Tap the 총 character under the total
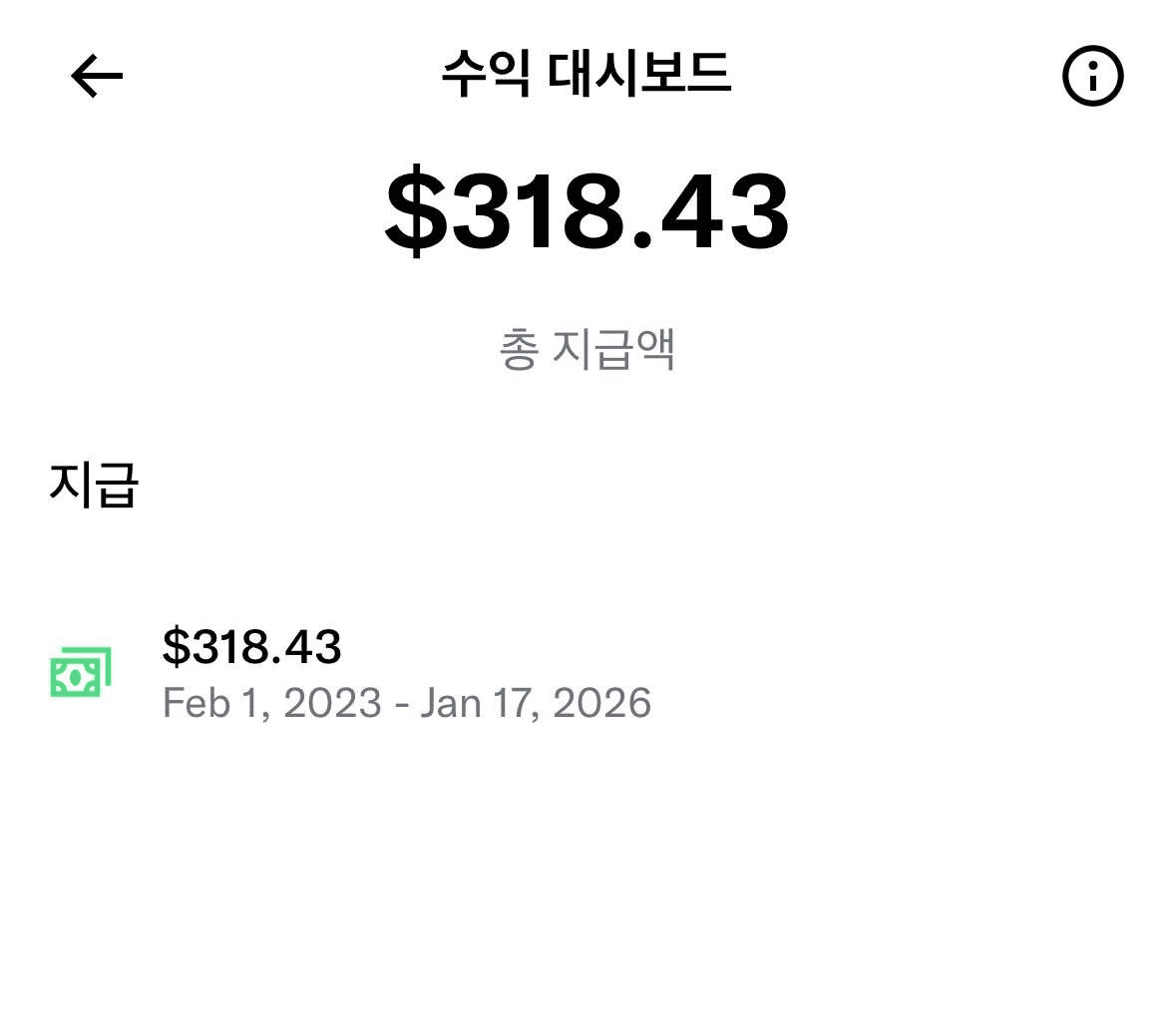 [x=519, y=349]
